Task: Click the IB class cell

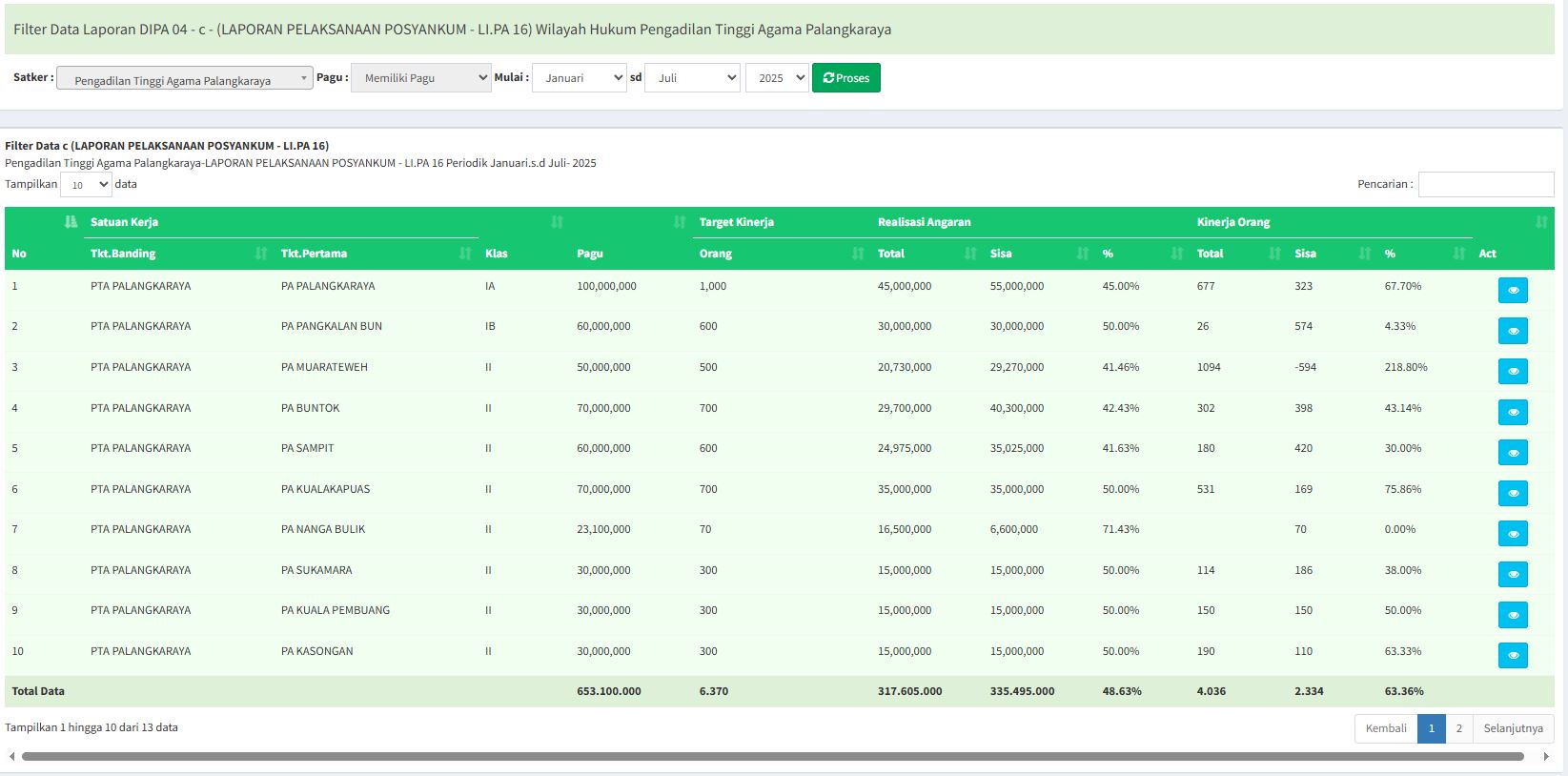Action: pos(490,326)
